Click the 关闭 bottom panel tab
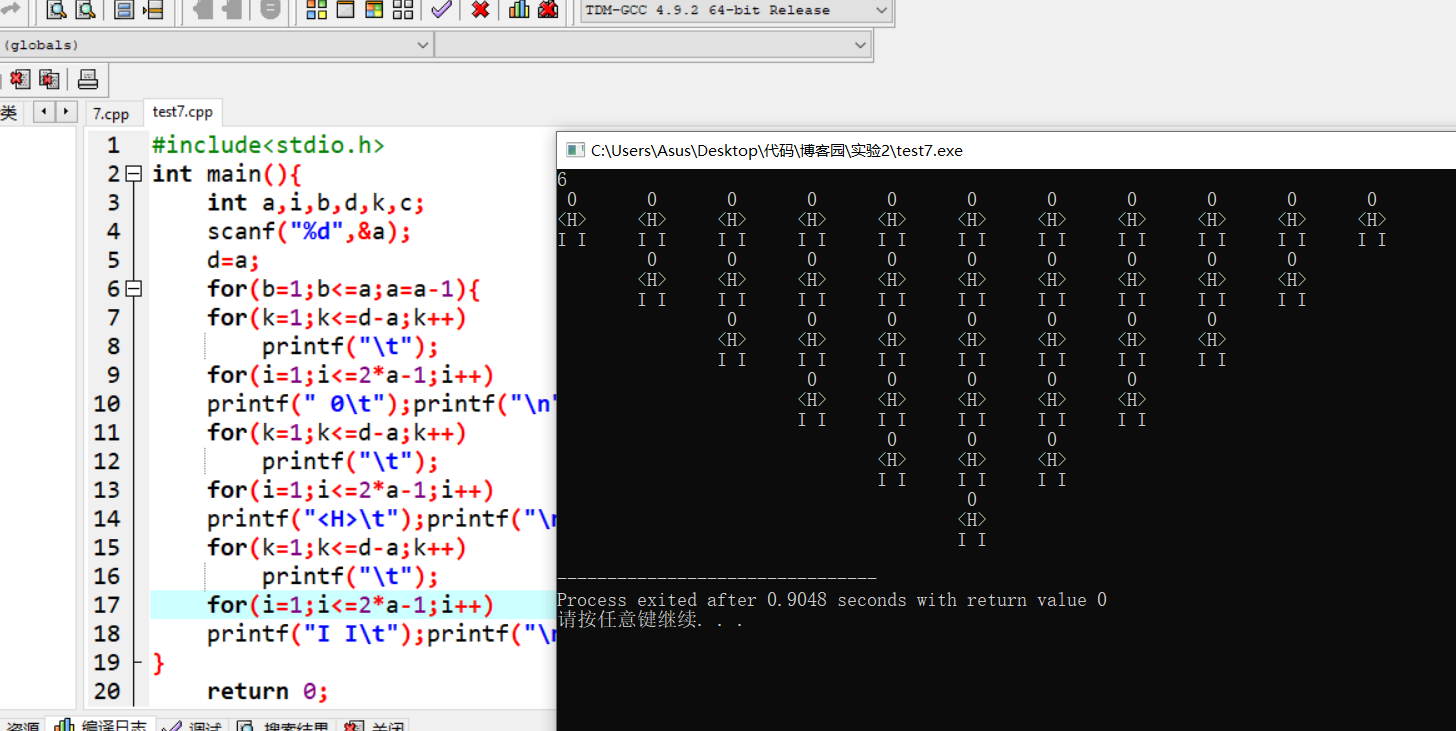Image resolution: width=1456 pixels, height=731 pixels. click(374, 725)
